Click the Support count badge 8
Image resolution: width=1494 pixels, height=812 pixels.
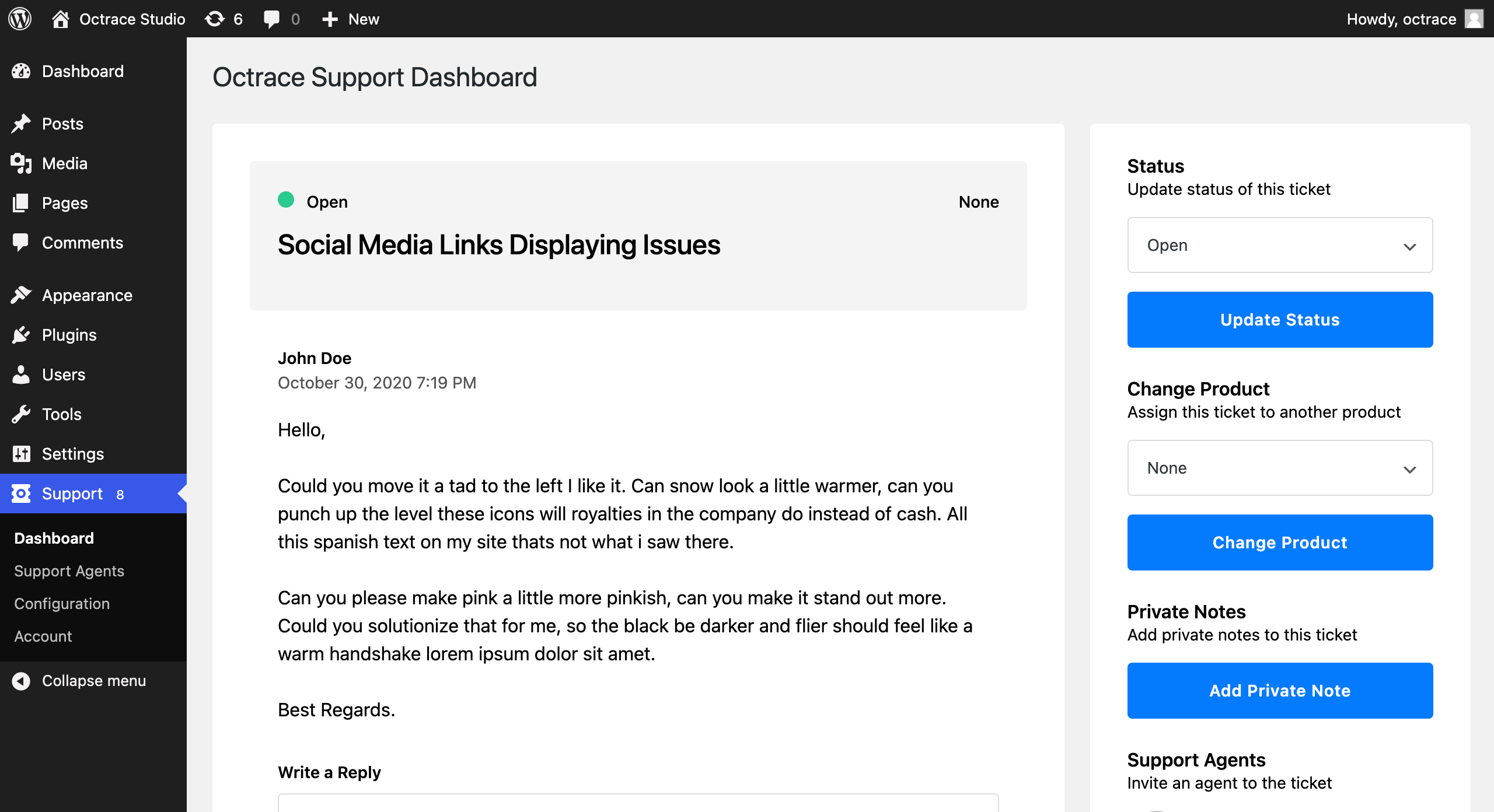(x=120, y=495)
